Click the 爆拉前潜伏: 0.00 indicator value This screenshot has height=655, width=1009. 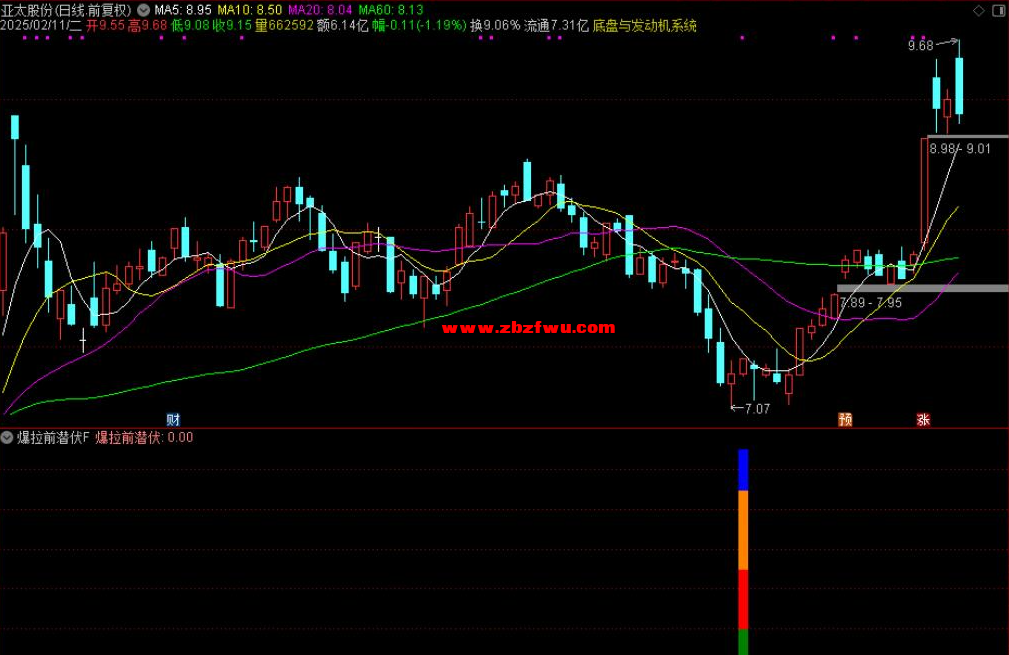click(x=144, y=438)
